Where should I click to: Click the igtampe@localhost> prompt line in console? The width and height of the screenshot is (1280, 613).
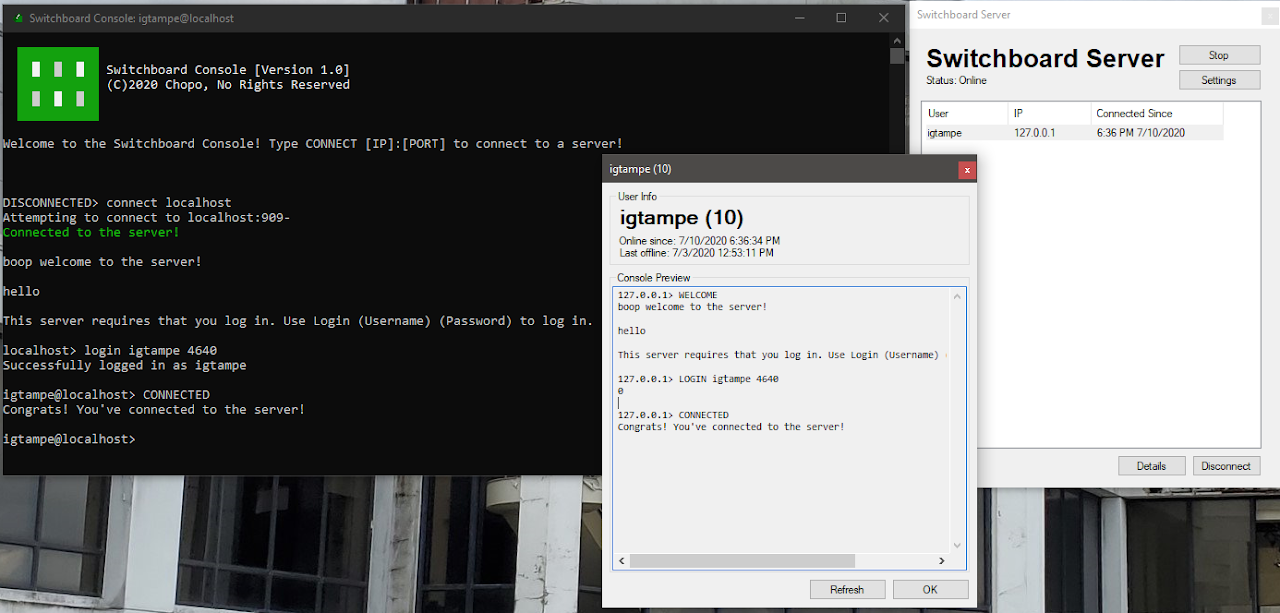pos(69,439)
